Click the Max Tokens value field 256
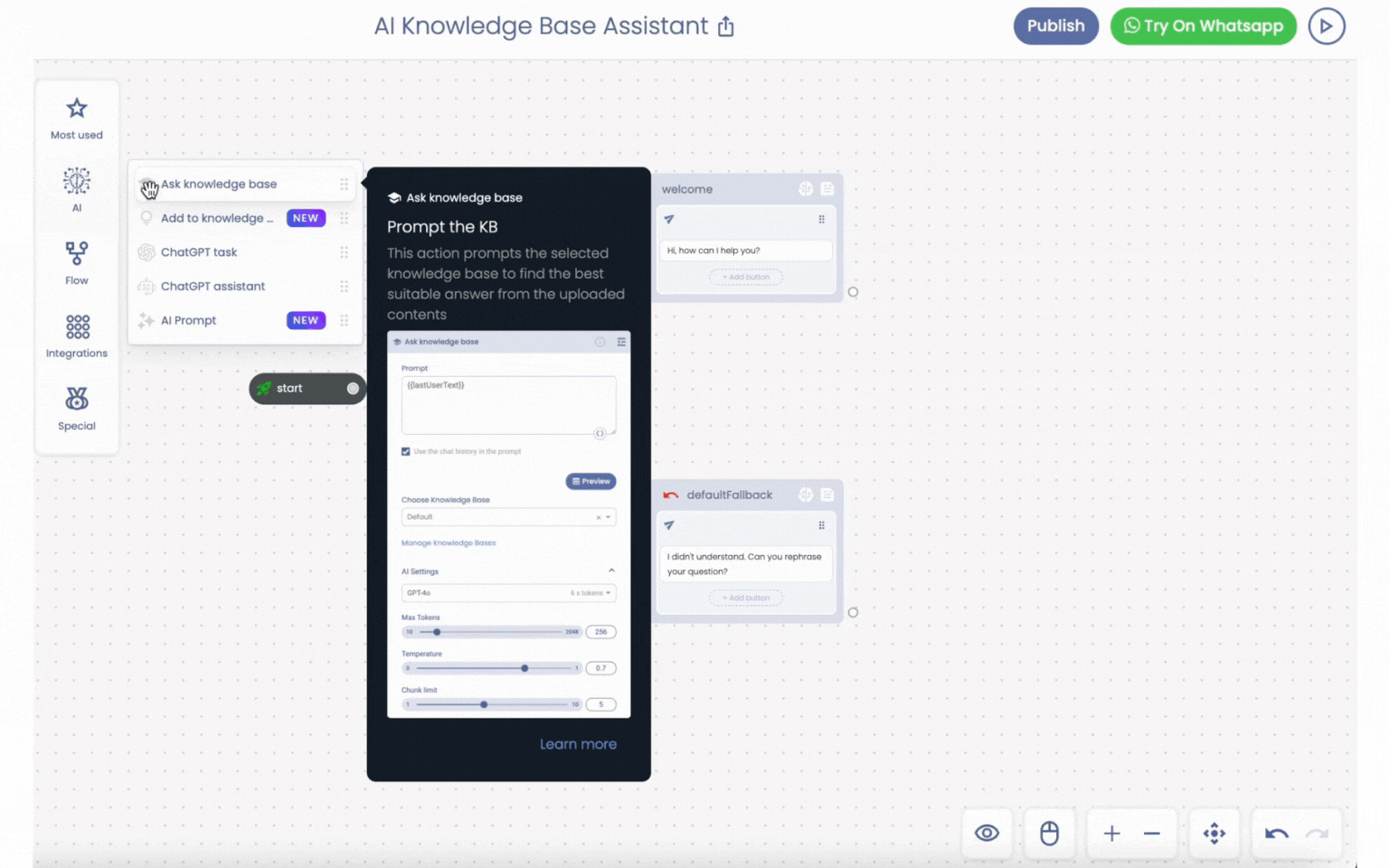The height and width of the screenshot is (868, 1389). click(600, 632)
